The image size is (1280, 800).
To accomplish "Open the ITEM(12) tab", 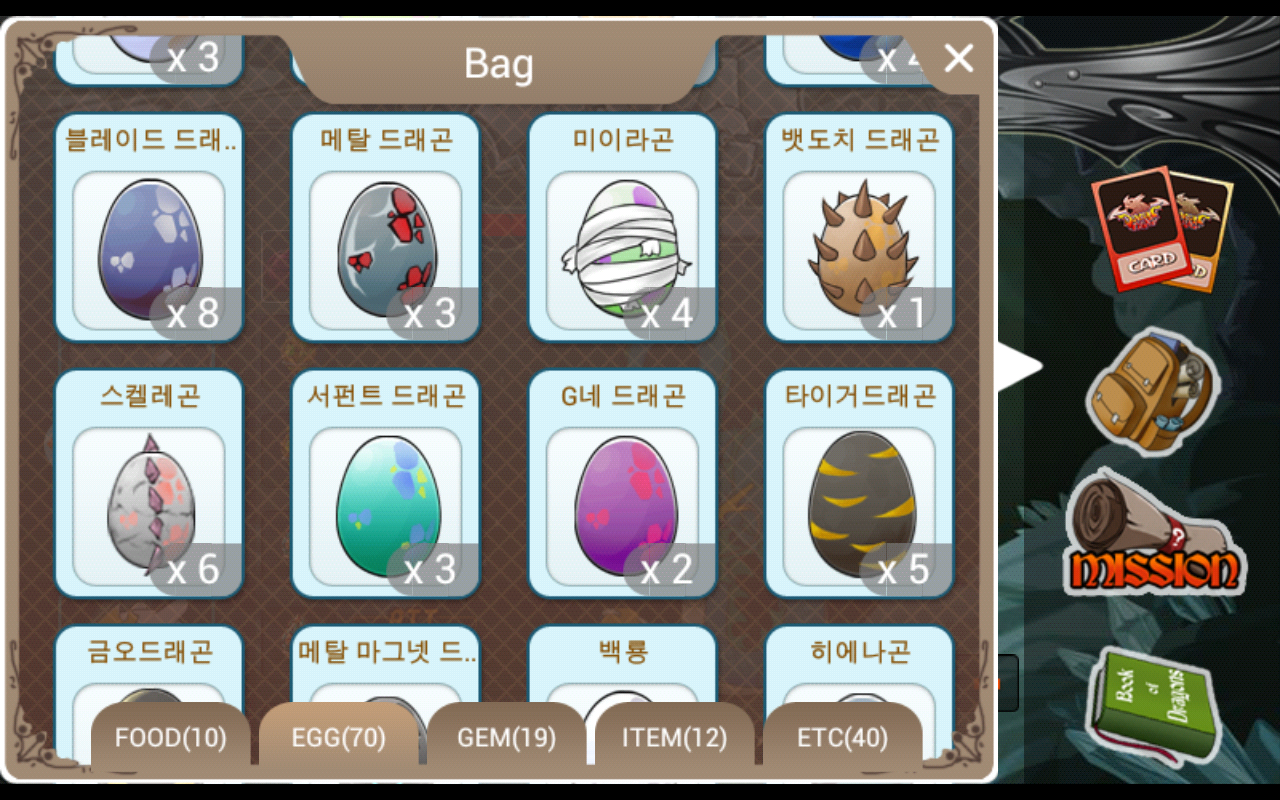I will 674,738.
